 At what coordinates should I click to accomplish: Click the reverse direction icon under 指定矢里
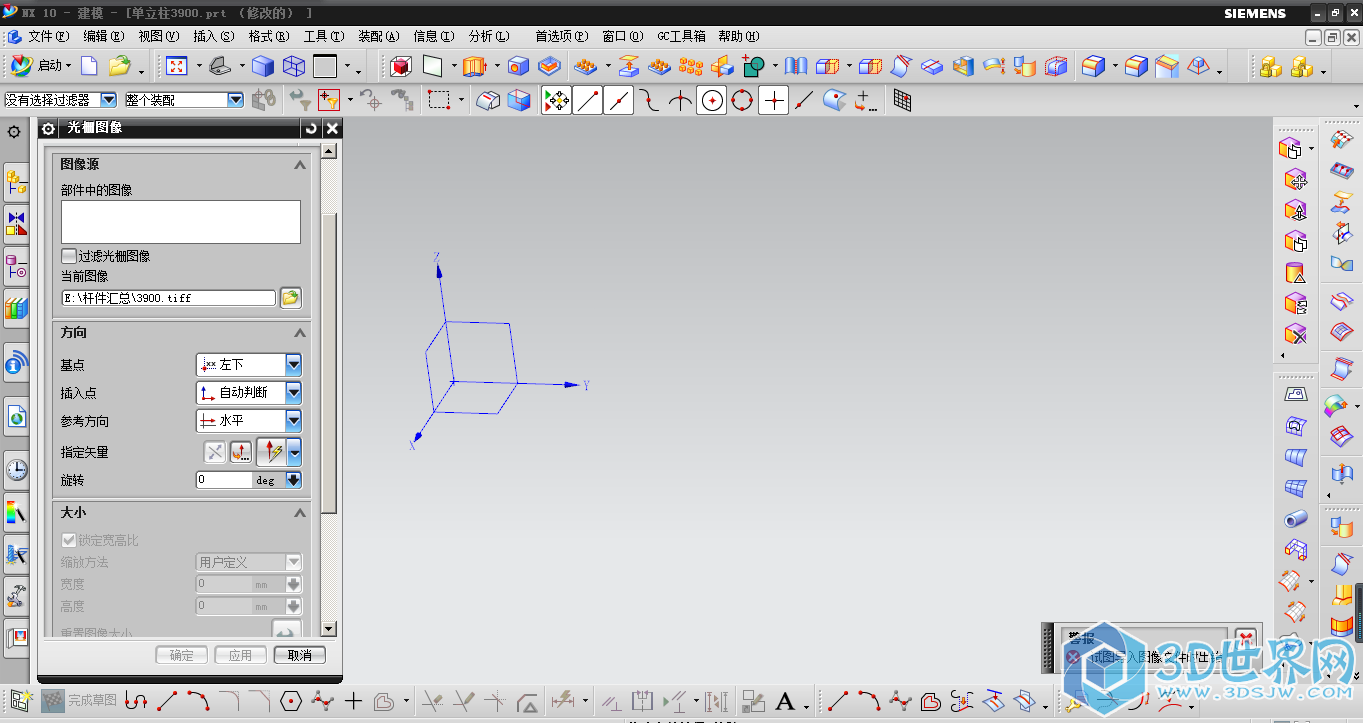point(215,452)
